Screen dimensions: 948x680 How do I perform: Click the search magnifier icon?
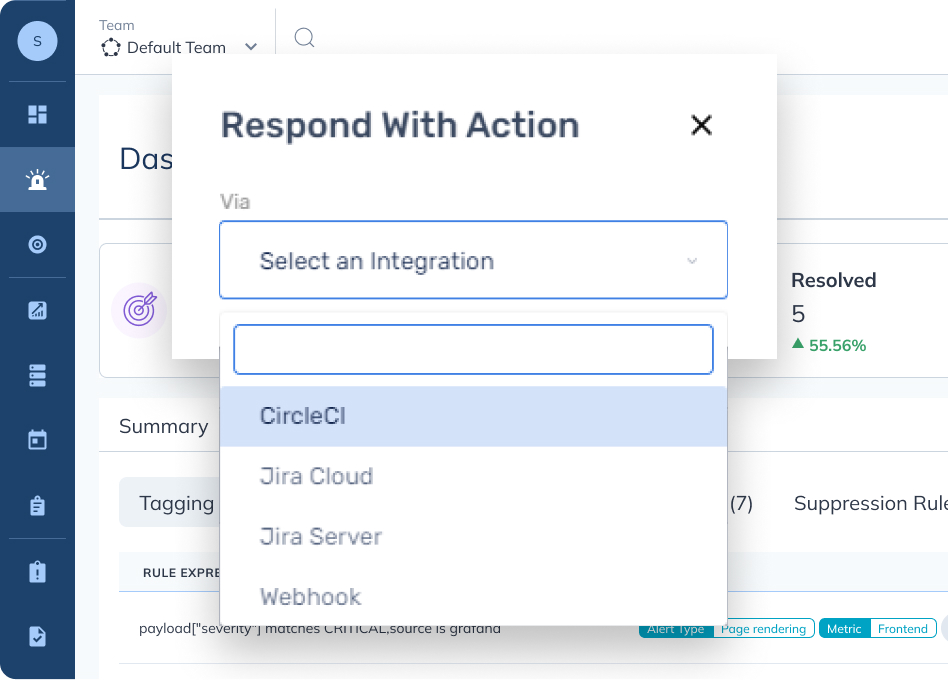304,37
